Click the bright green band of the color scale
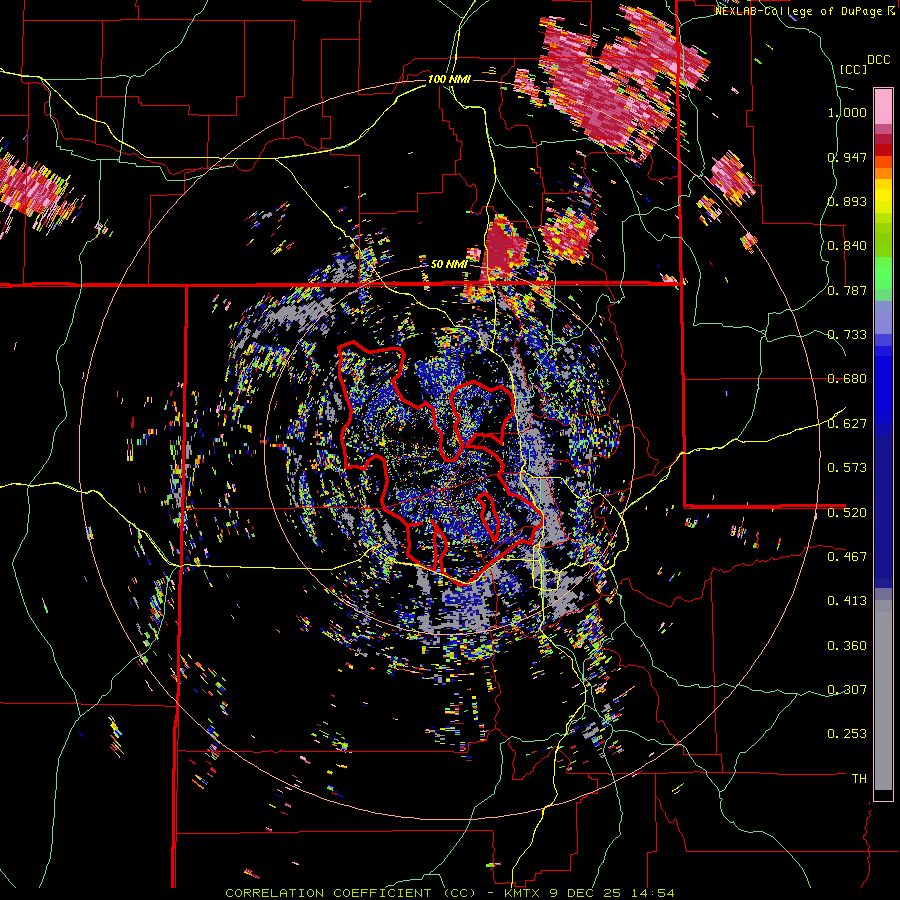This screenshot has height=900, width=900. pos(883,273)
